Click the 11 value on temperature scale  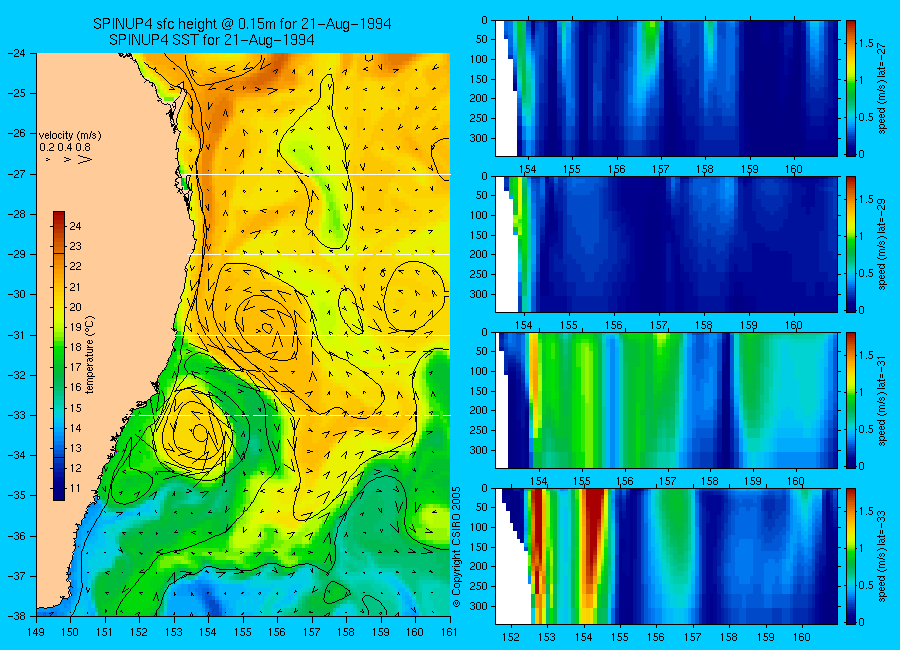(75, 489)
